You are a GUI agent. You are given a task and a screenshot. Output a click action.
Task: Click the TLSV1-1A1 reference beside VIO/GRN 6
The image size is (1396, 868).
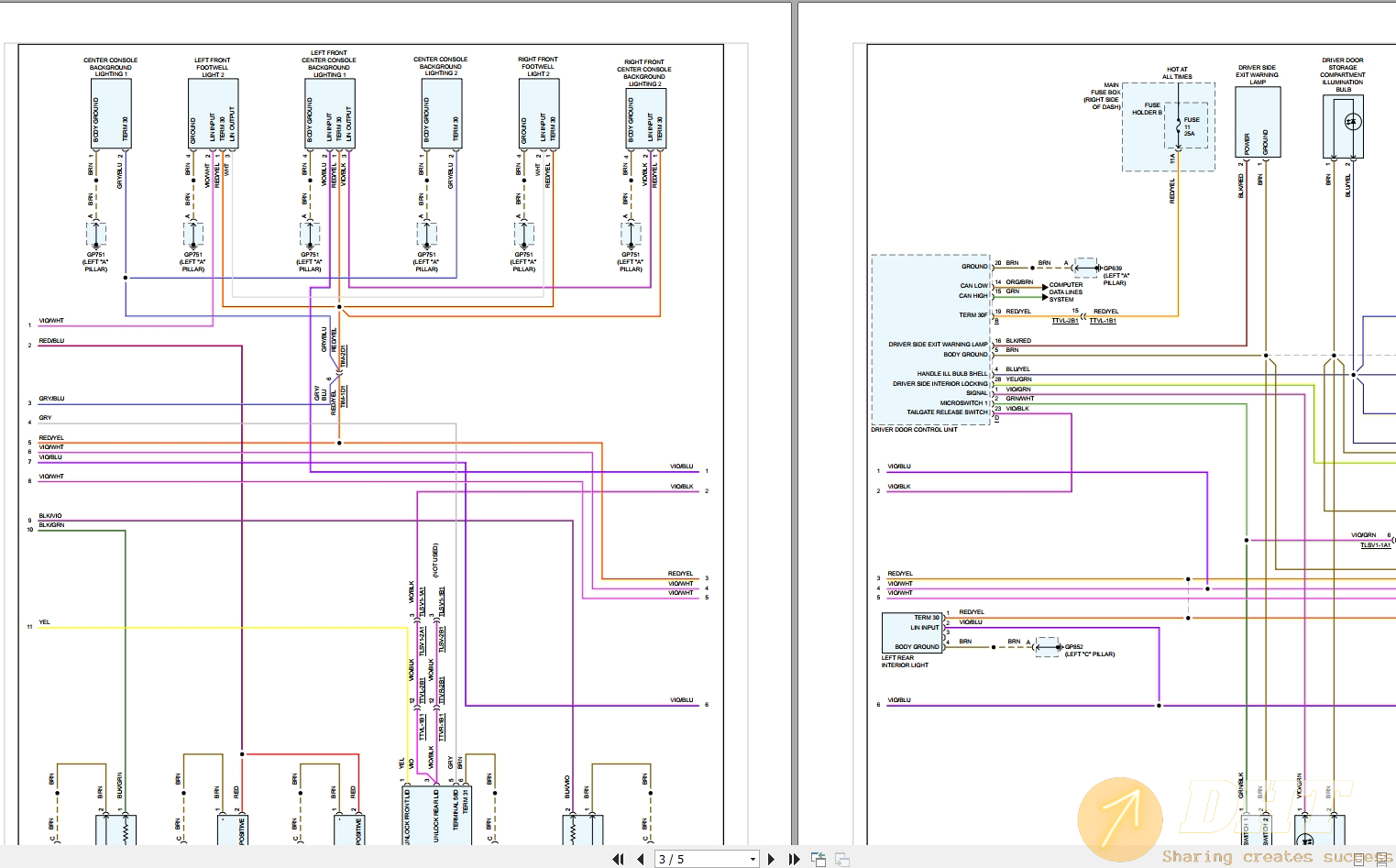(1375, 544)
